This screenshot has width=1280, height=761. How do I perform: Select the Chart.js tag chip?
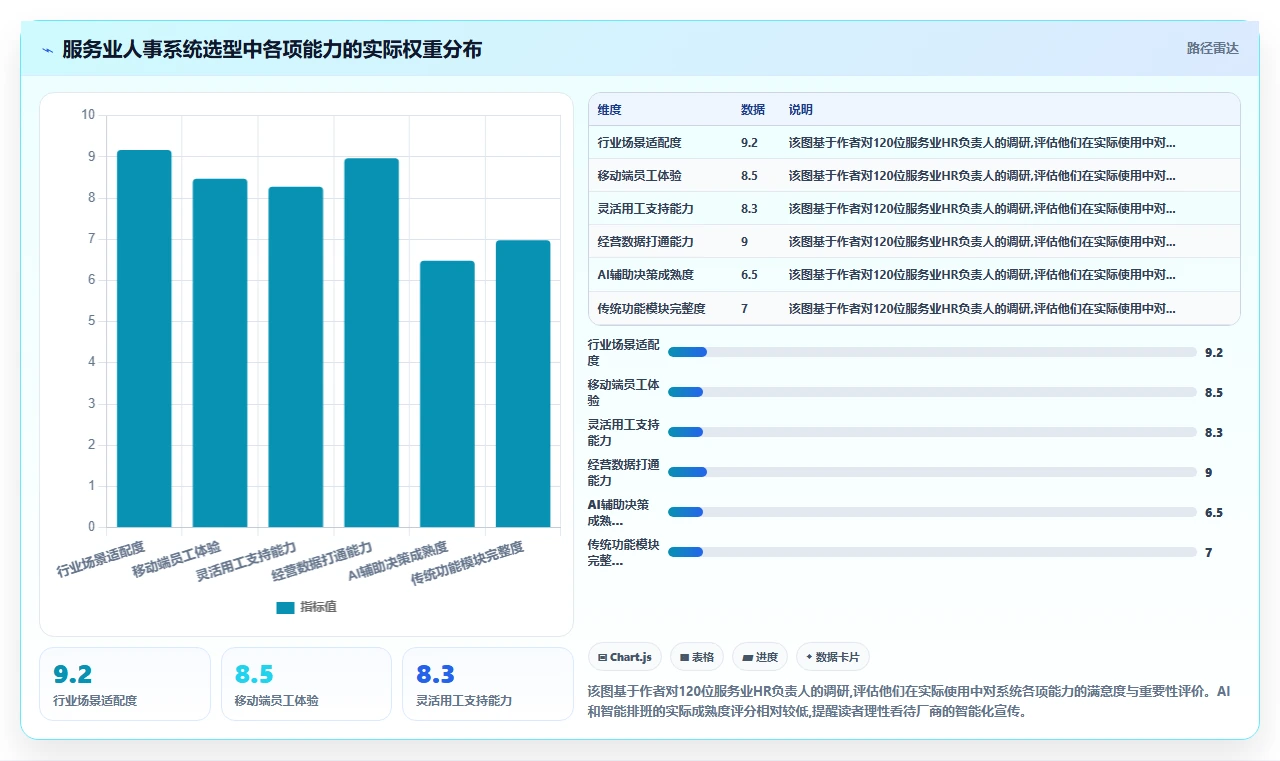click(625, 657)
